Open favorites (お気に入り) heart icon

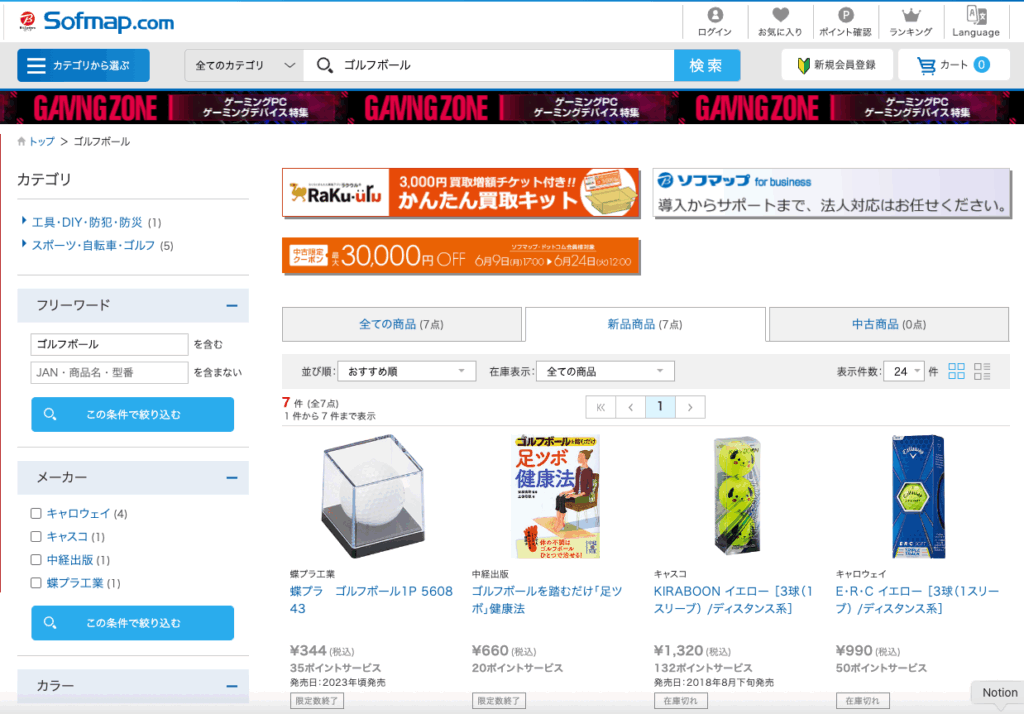(x=780, y=22)
